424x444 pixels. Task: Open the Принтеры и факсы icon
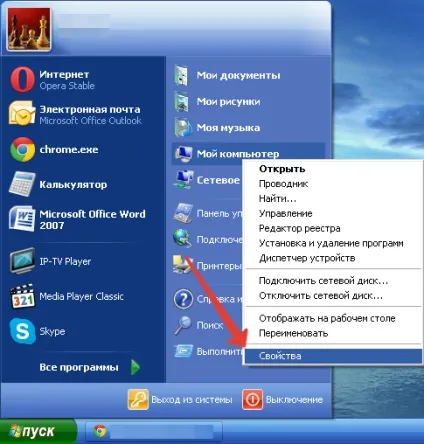pyautogui.click(x=183, y=265)
